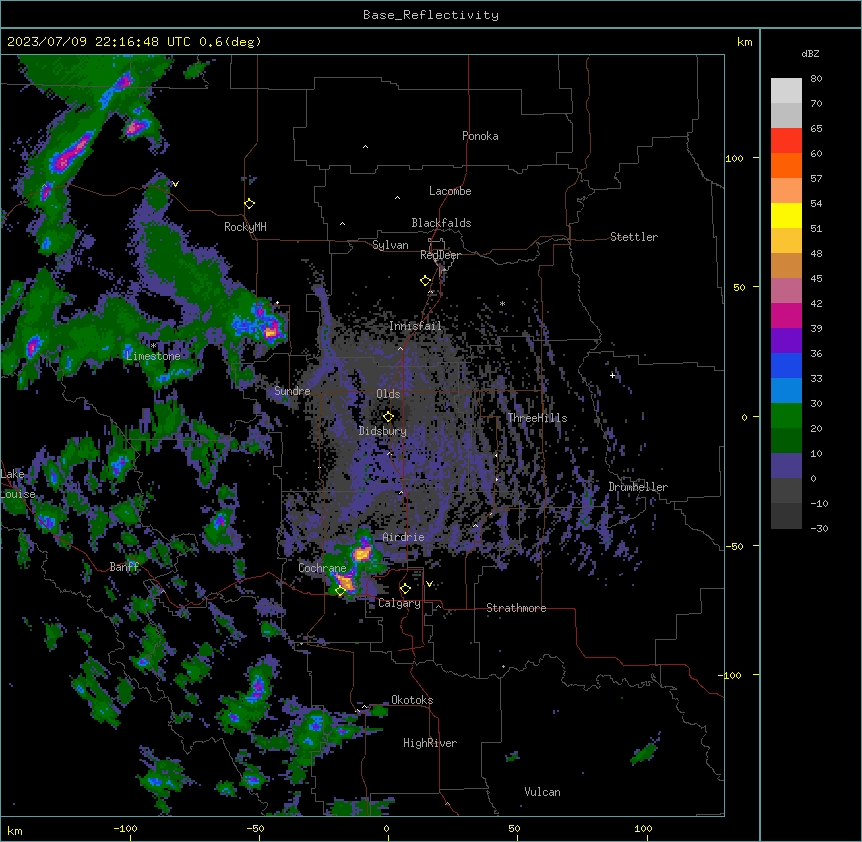Click the Lacombe city label
Image resolution: width=862 pixels, height=842 pixels.
(450, 191)
